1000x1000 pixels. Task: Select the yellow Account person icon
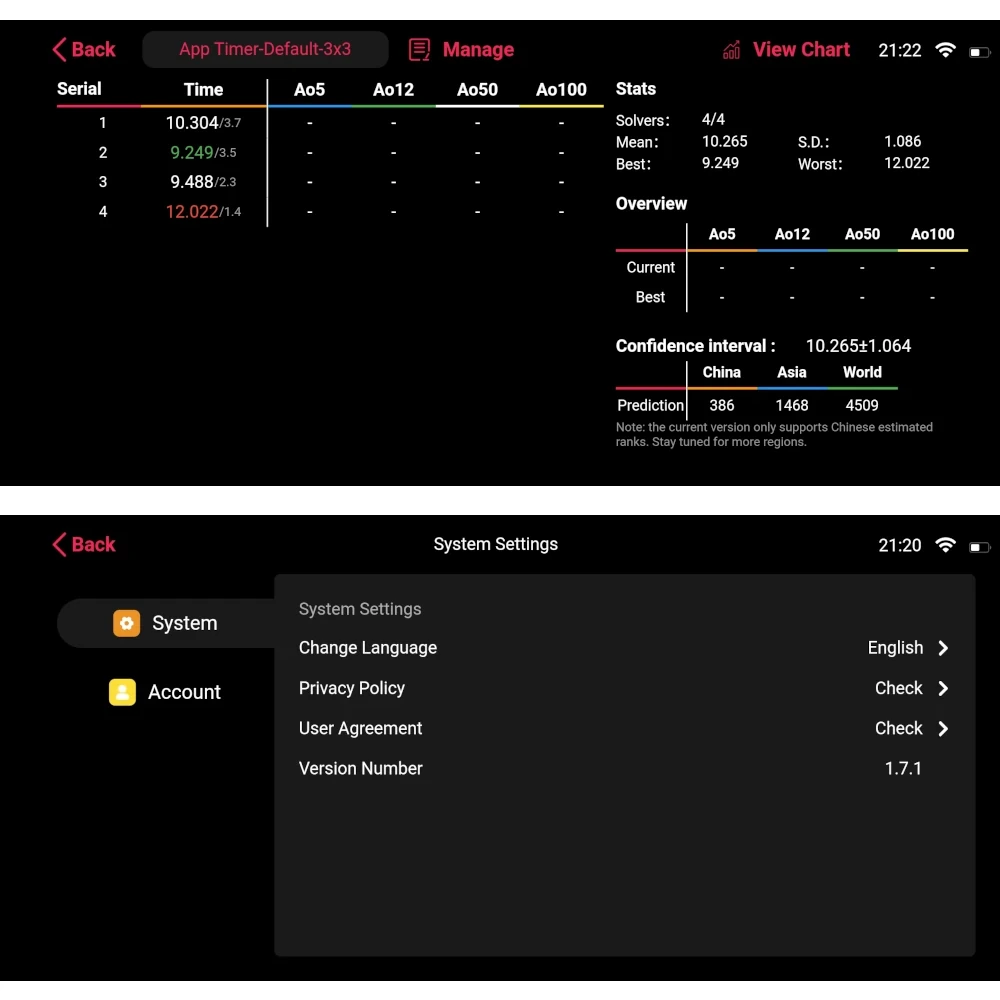point(122,692)
